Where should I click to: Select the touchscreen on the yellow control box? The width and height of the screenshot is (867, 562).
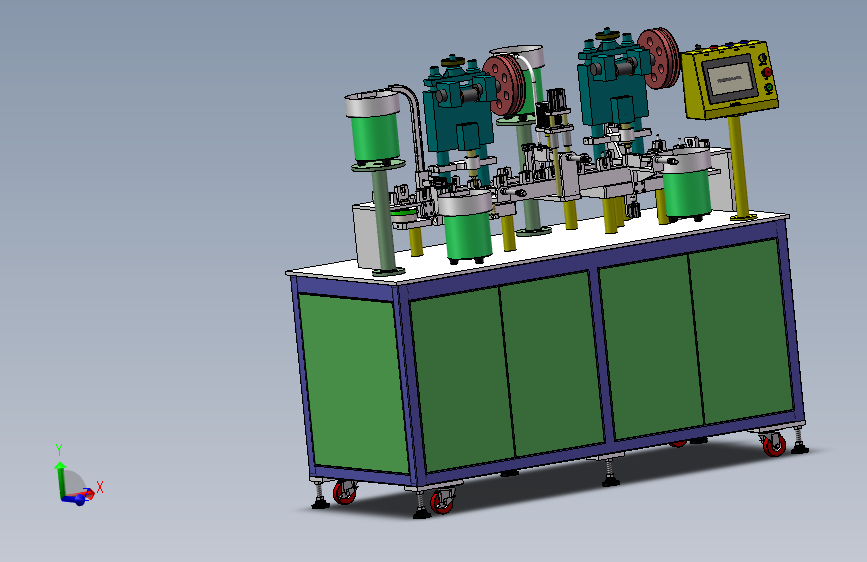pyautogui.click(x=728, y=80)
